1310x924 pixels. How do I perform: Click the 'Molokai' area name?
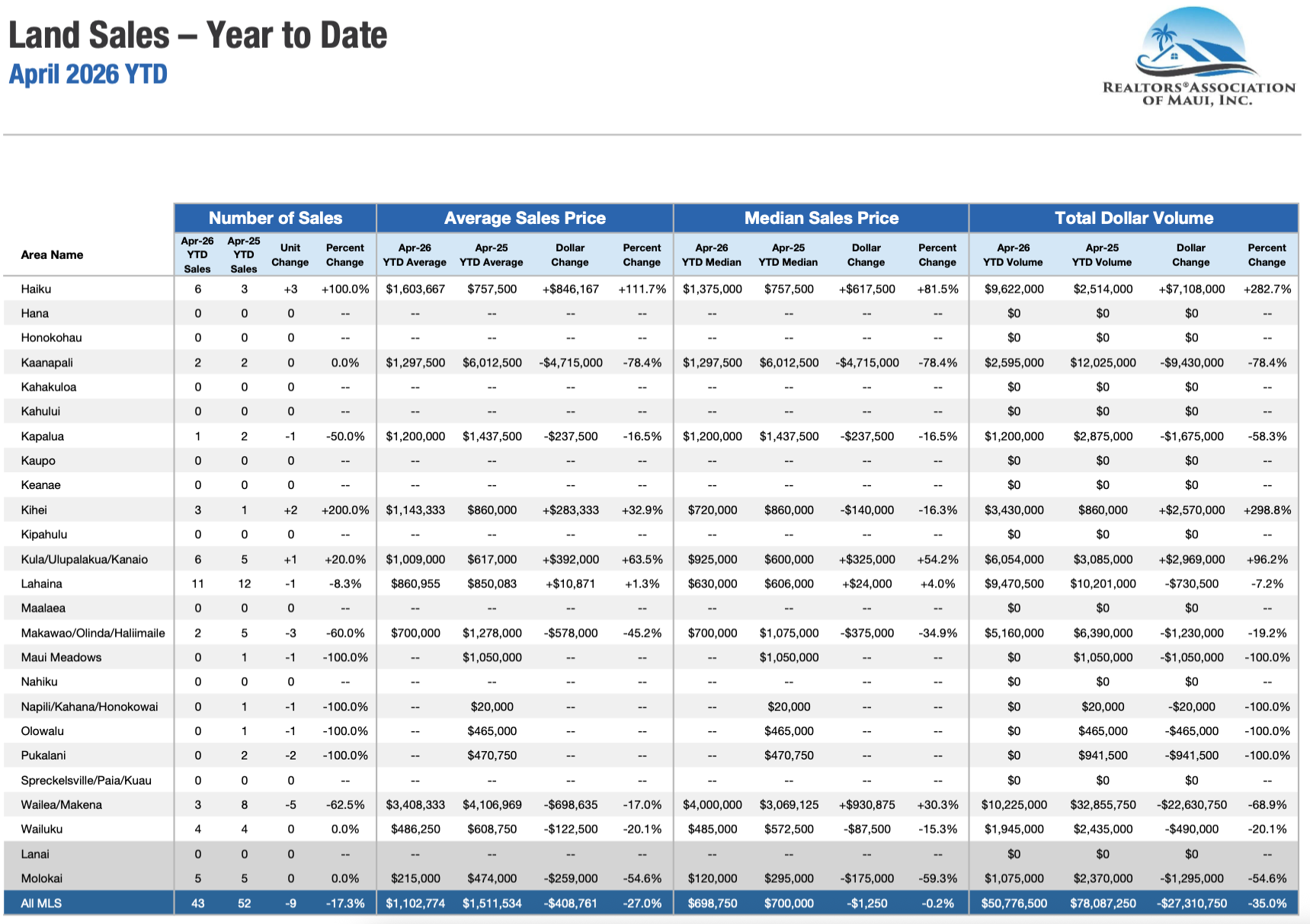41,878
